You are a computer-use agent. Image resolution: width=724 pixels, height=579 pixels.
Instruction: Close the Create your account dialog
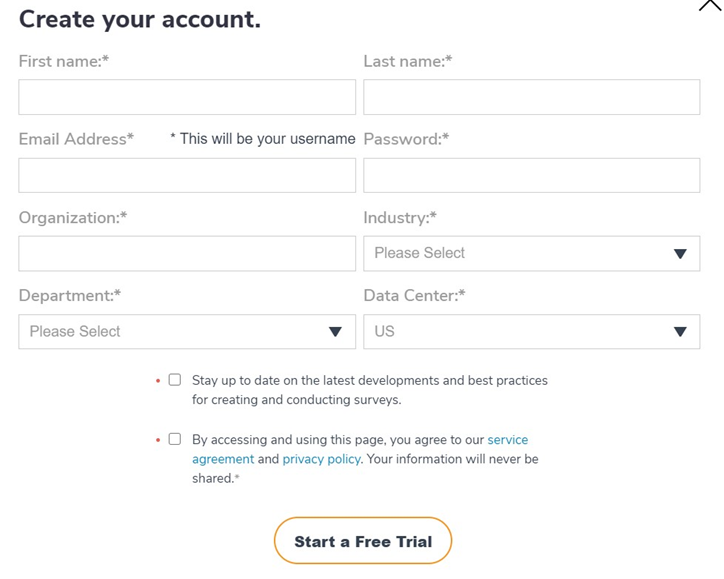pos(710,5)
